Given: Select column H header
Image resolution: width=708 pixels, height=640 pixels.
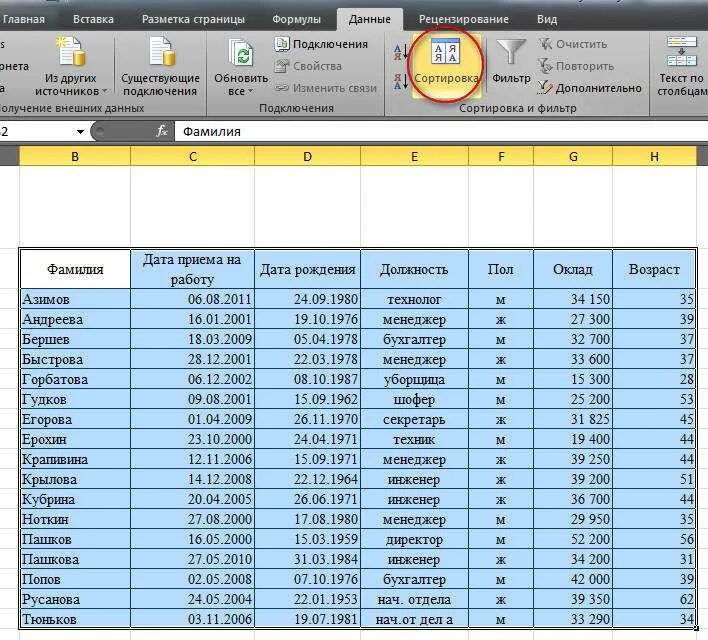Looking at the screenshot, I should [x=654, y=156].
